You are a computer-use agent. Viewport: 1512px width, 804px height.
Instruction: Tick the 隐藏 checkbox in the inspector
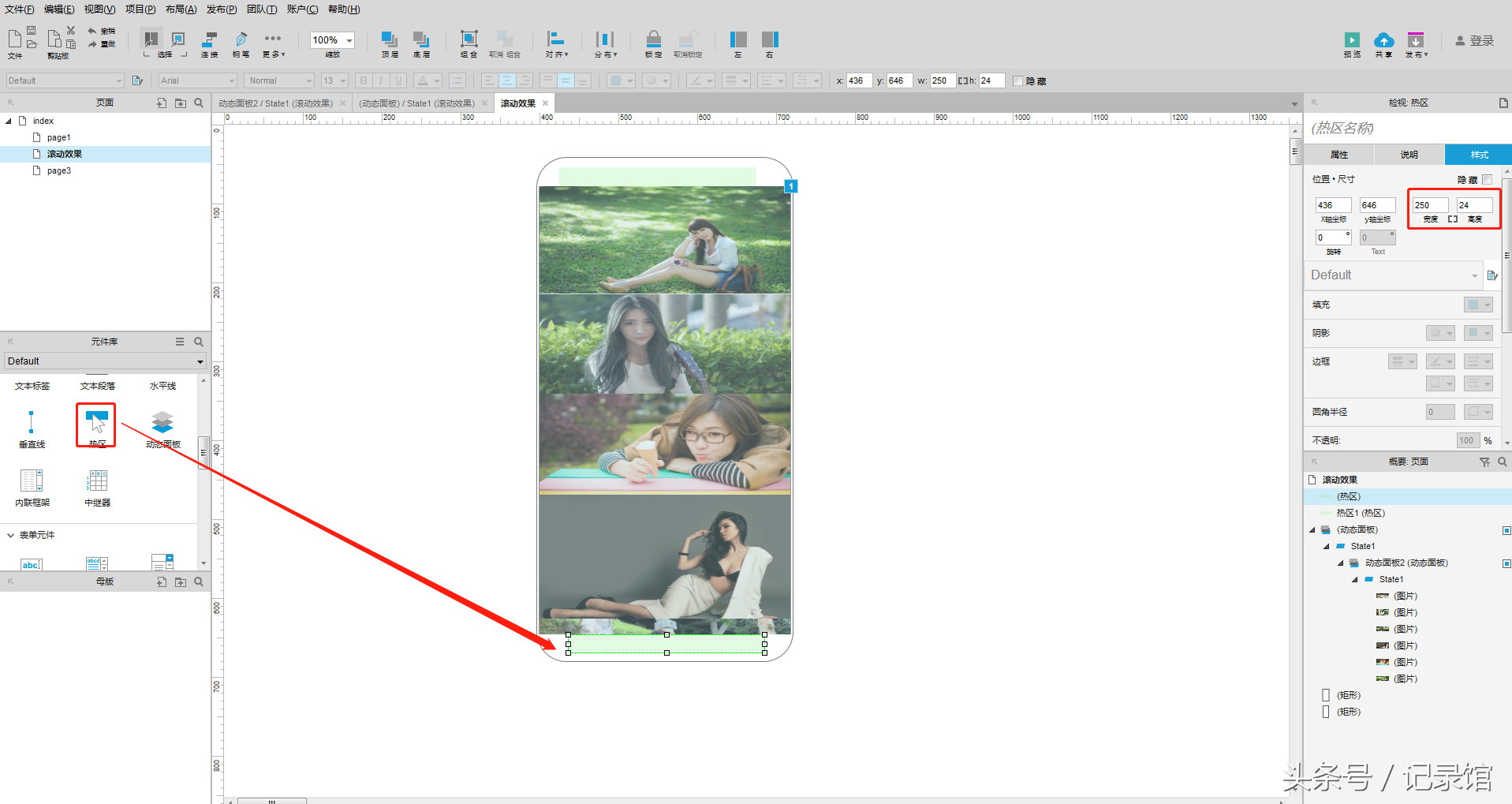click(1488, 179)
